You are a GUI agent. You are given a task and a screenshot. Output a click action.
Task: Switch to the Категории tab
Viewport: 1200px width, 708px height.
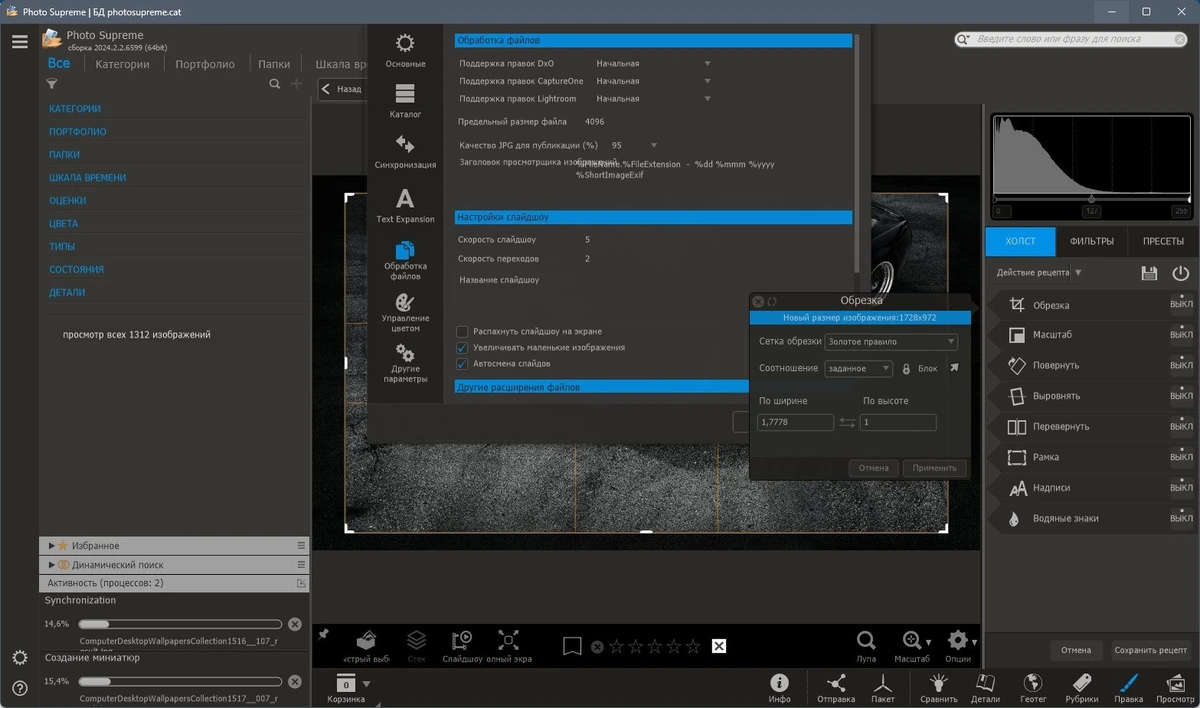coord(123,64)
